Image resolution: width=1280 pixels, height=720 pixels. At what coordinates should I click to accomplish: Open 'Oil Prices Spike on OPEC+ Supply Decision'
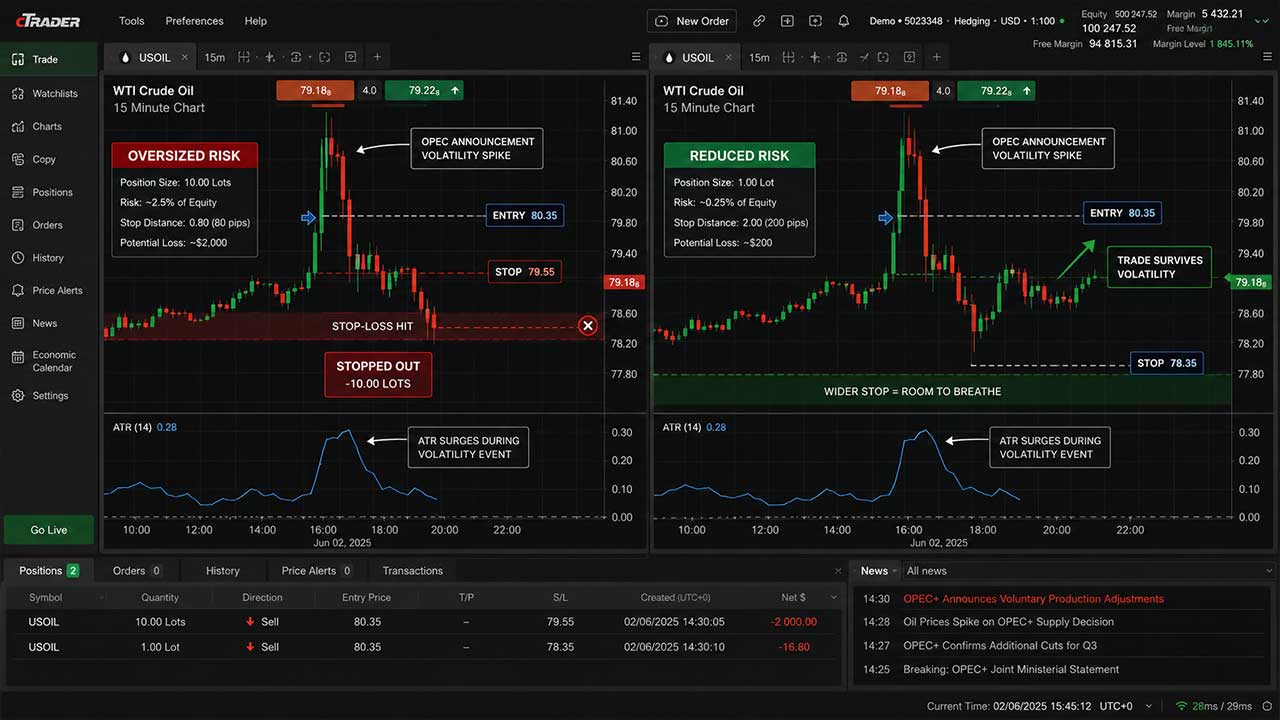click(x=1008, y=622)
